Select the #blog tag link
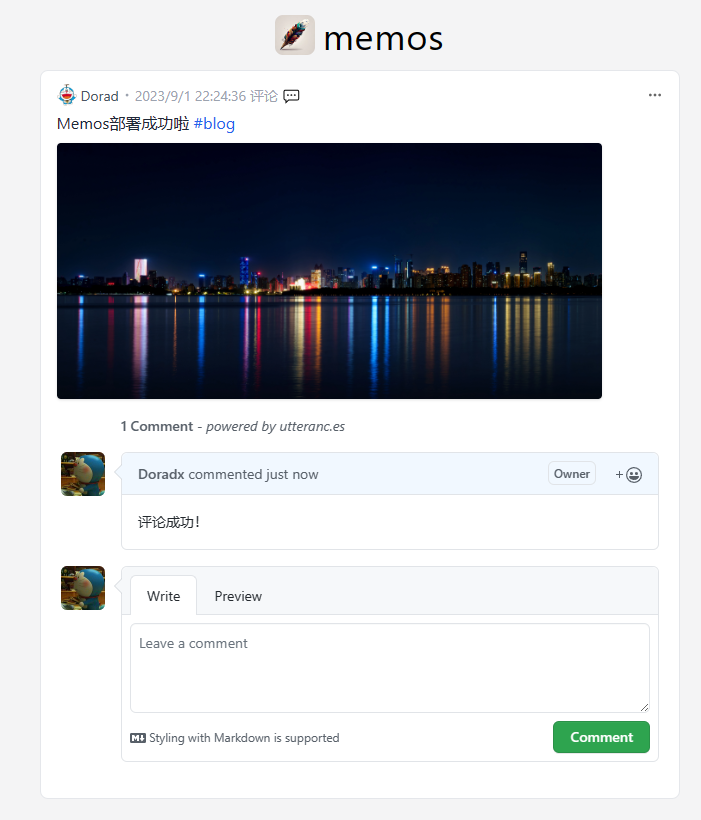The width and height of the screenshot is (701, 820). coord(214,124)
